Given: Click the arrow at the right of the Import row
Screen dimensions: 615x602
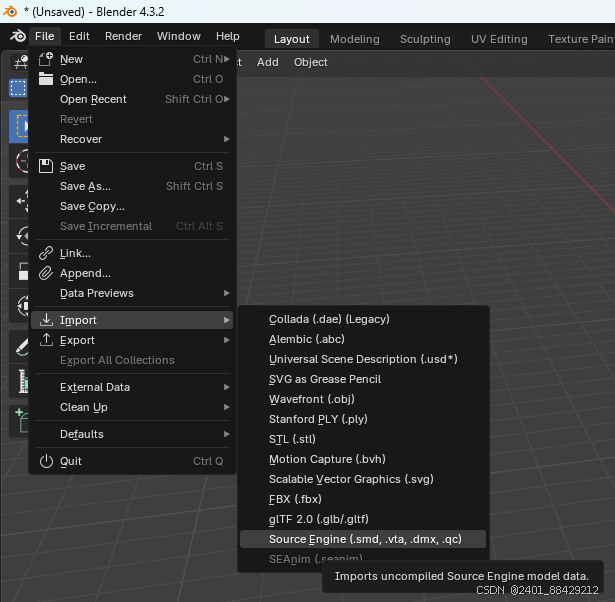Looking at the screenshot, I should 227,320.
